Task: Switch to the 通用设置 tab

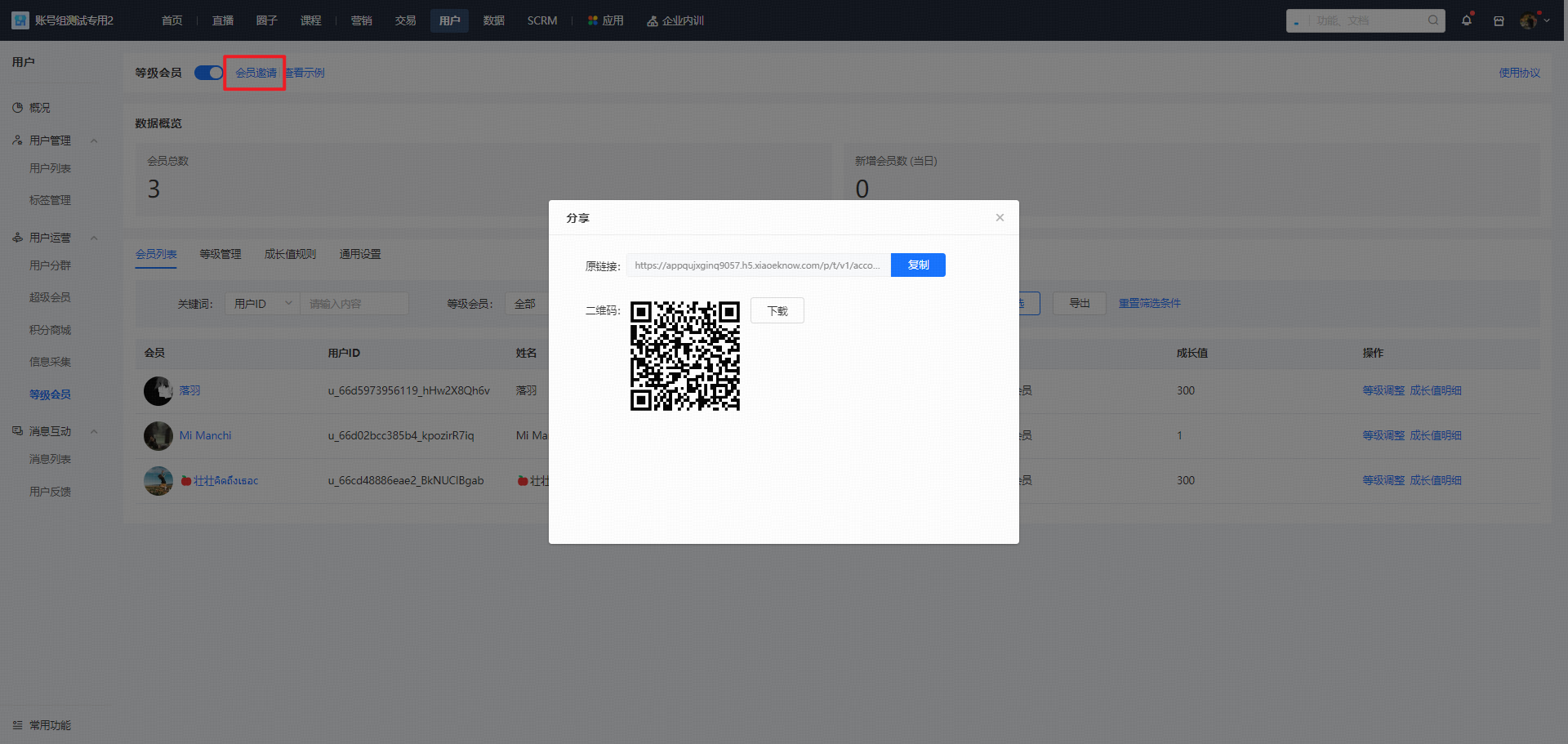Action: coord(360,254)
